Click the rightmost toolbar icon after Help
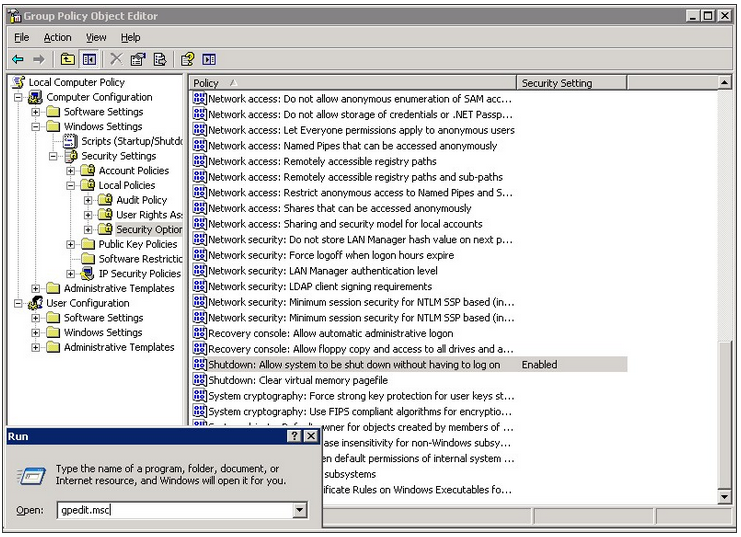Viewport: 741px width, 537px height. point(209,59)
